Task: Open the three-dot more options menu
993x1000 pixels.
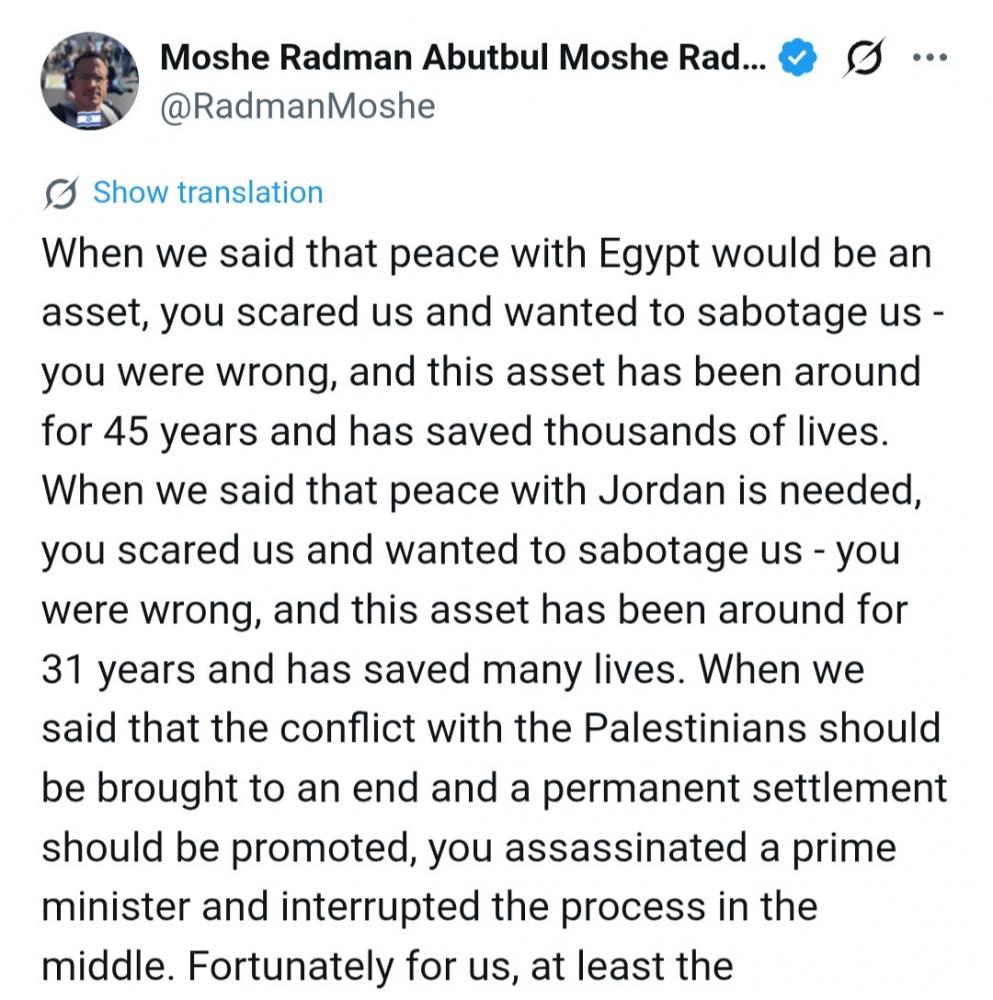Action: pos(930,58)
